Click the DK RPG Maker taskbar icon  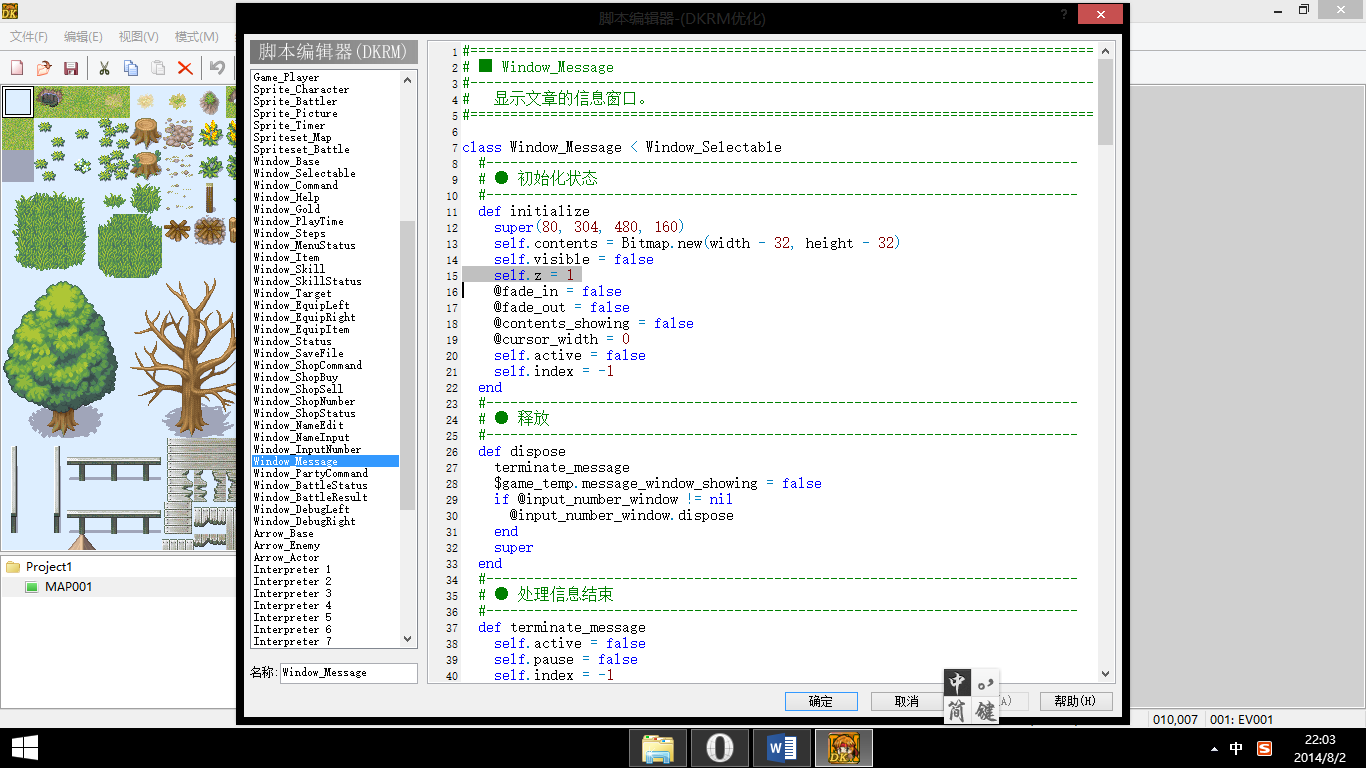[x=844, y=748]
